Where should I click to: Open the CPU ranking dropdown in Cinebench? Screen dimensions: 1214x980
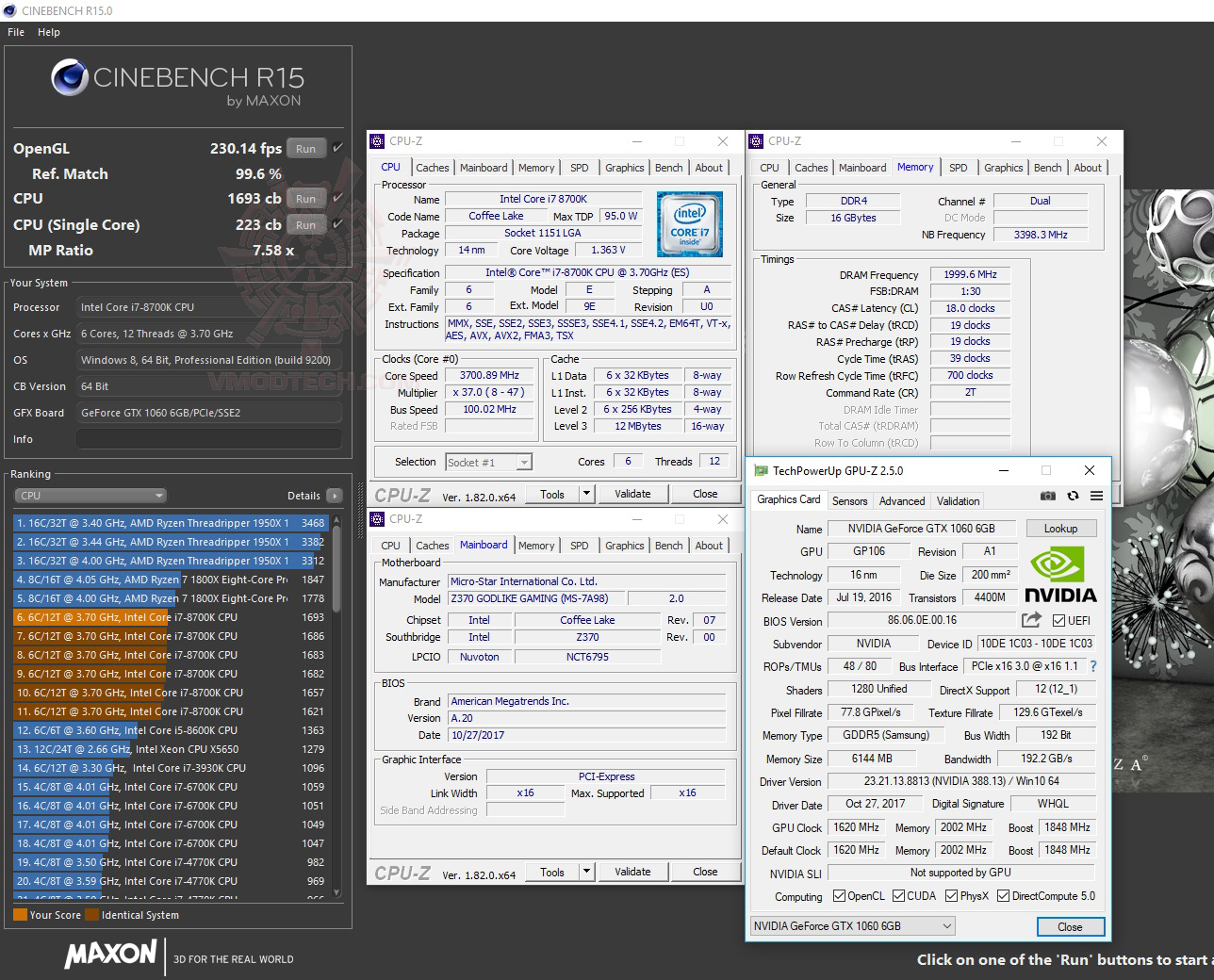coord(90,495)
